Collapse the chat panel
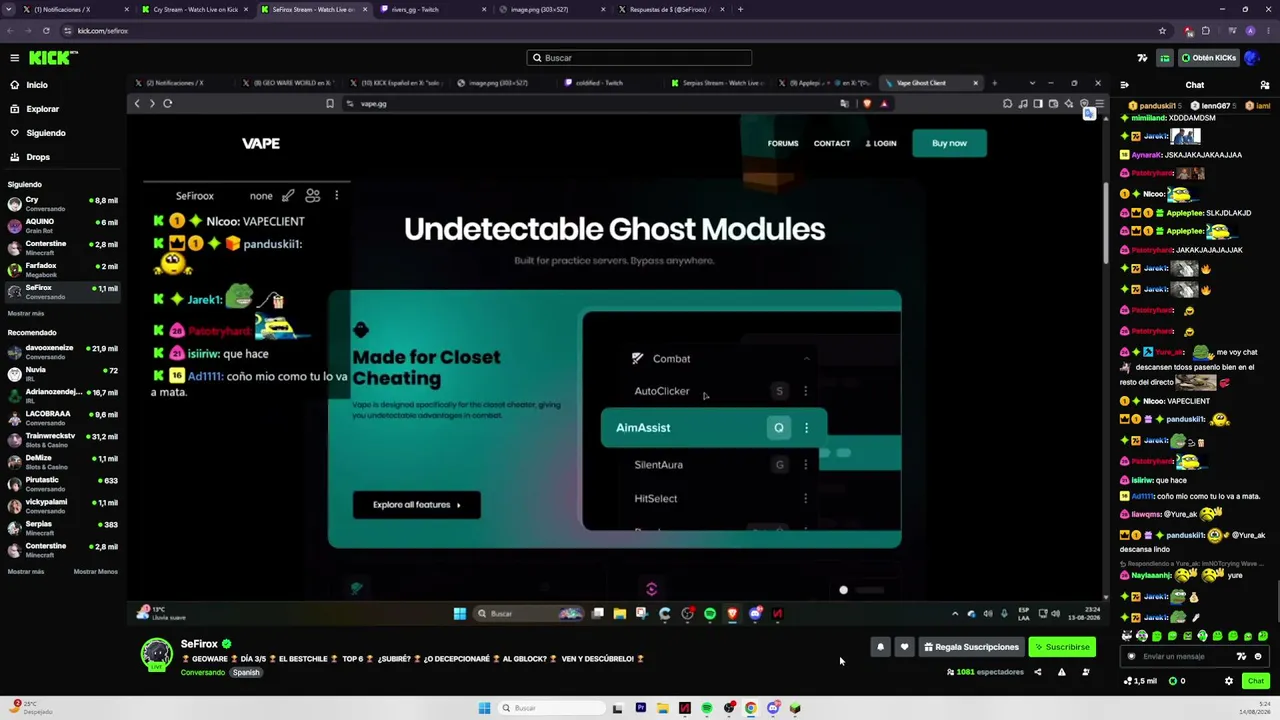 tap(1125, 85)
